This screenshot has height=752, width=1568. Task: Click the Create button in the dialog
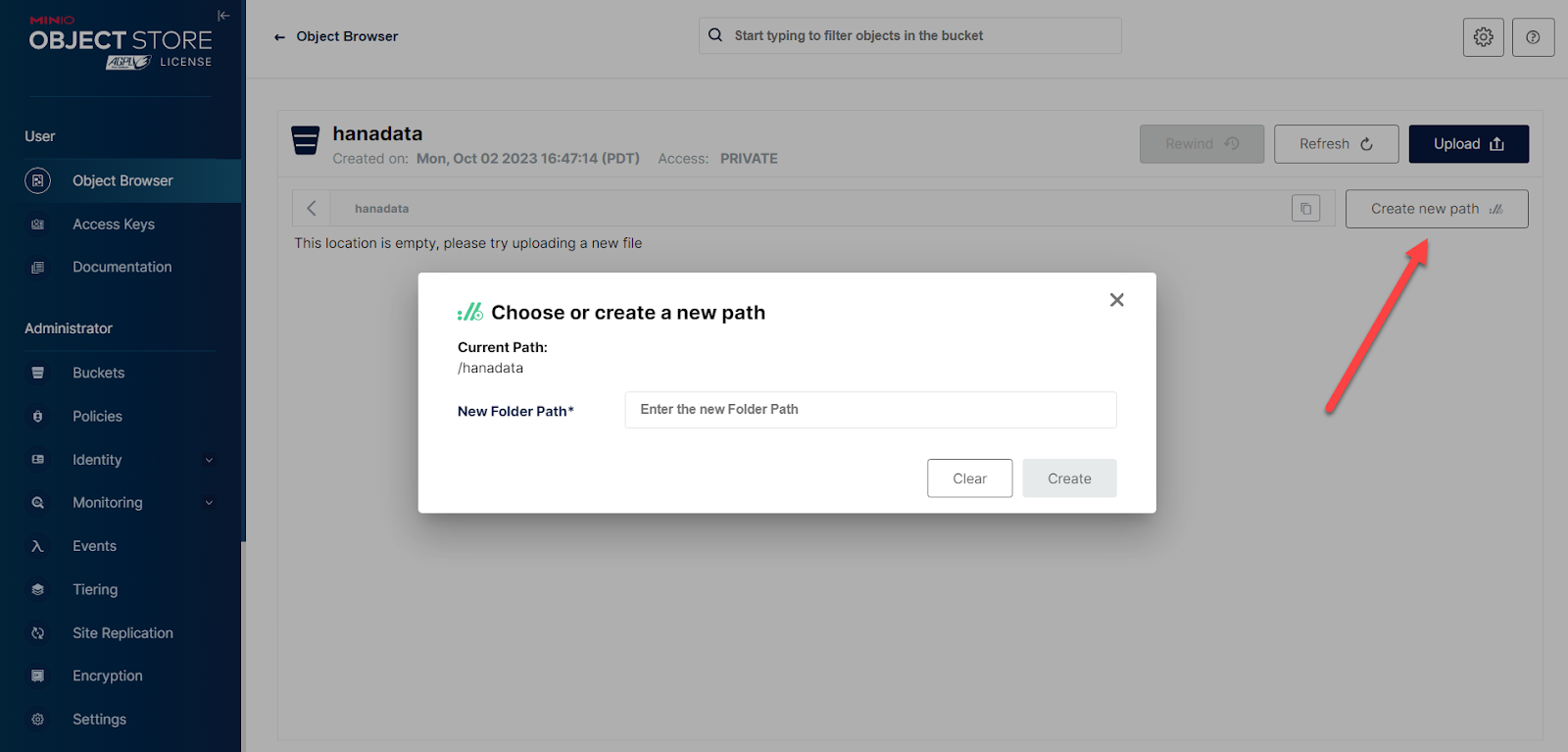[1069, 478]
